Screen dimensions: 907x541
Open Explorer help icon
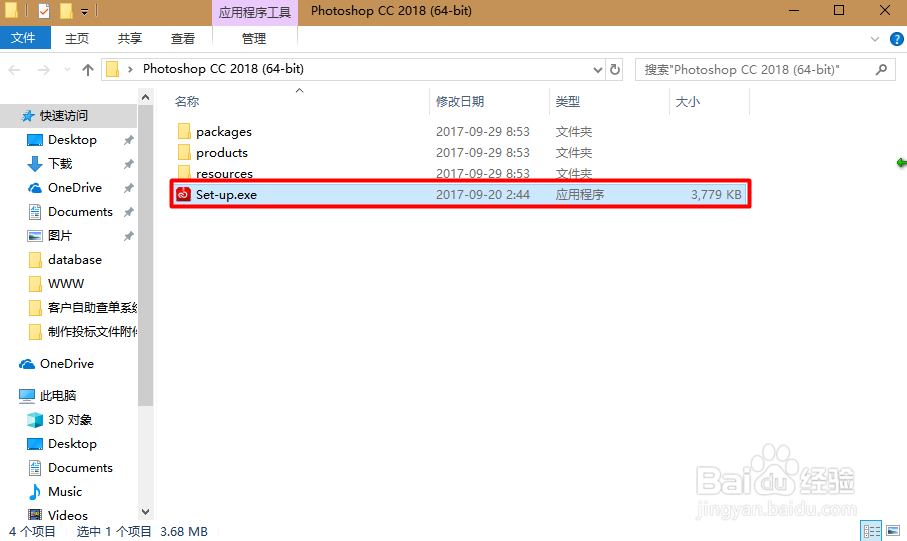[897, 39]
